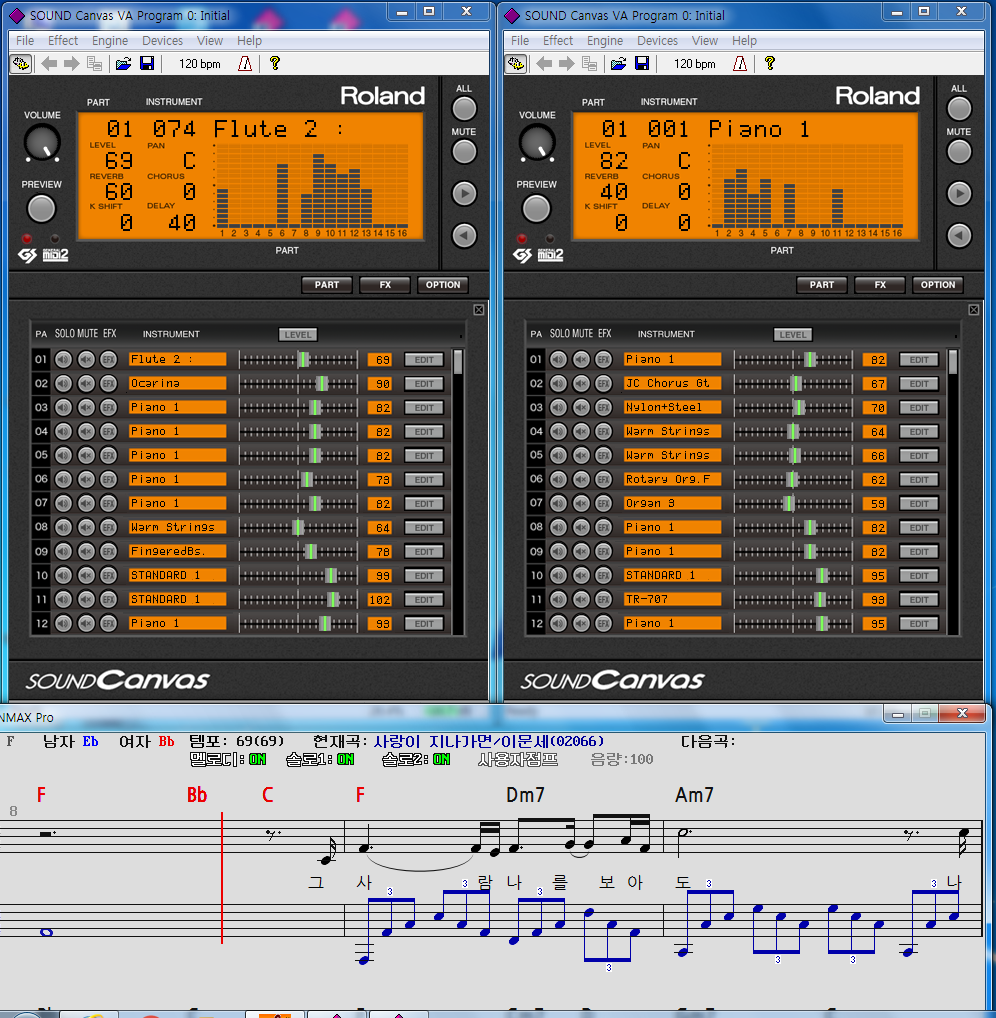Click EDIT for part 01 Flute 2
Image resolution: width=996 pixels, height=1018 pixels.
pos(424,360)
